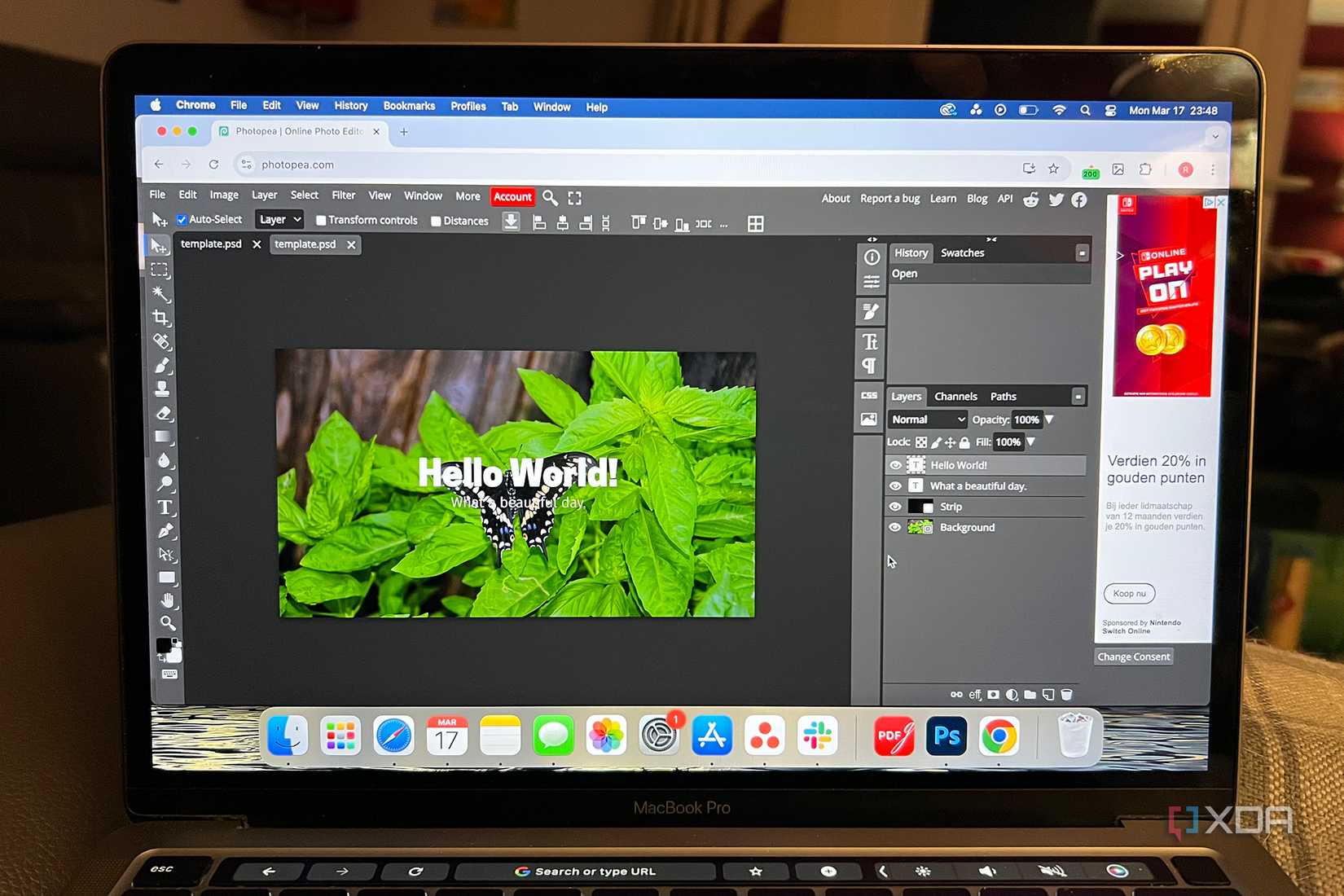Open the Filter menu
The image size is (1344, 896).
click(x=343, y=195)
